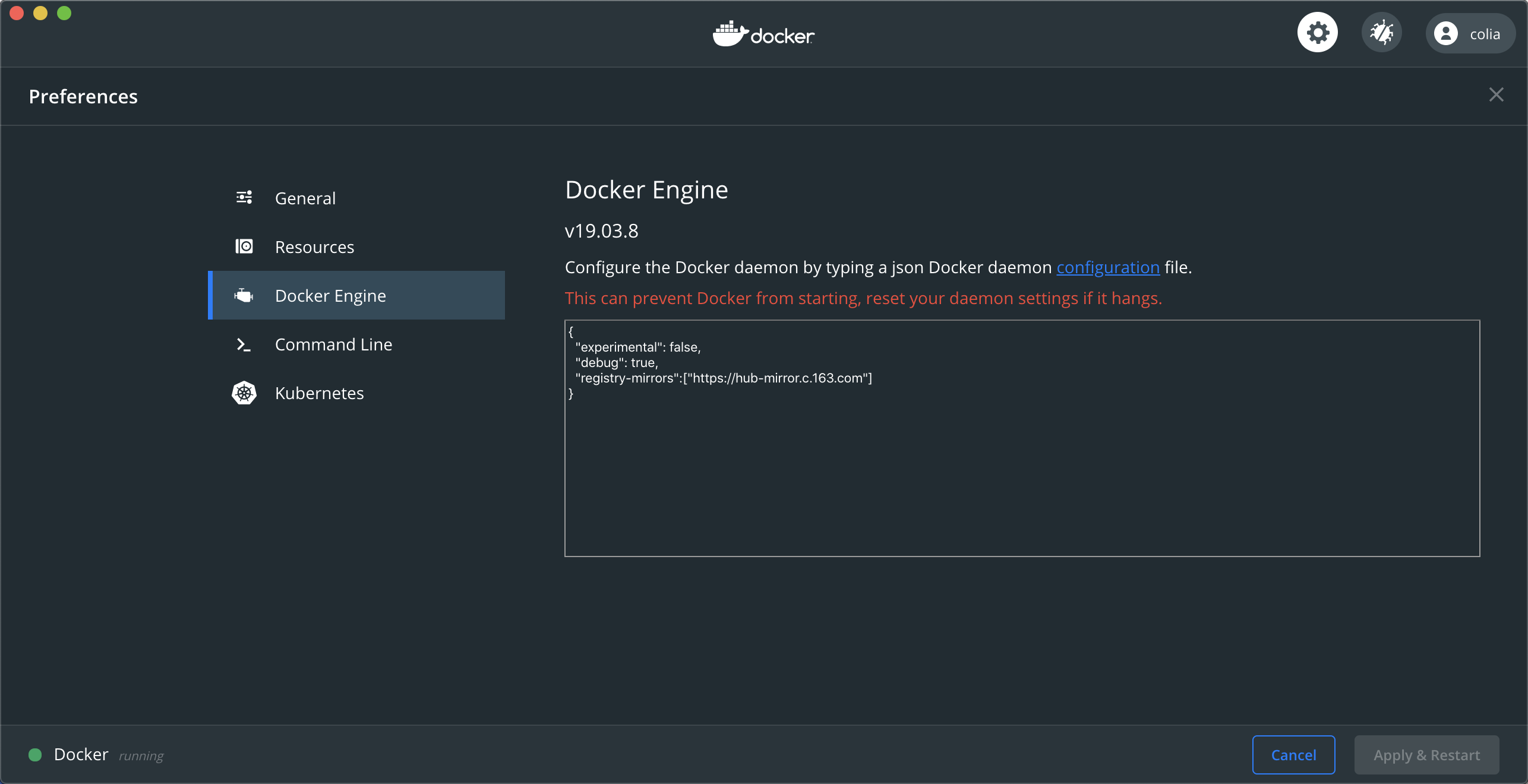
Task: Click the troubleshoot bug icon
Action: tap(1381, 33)
